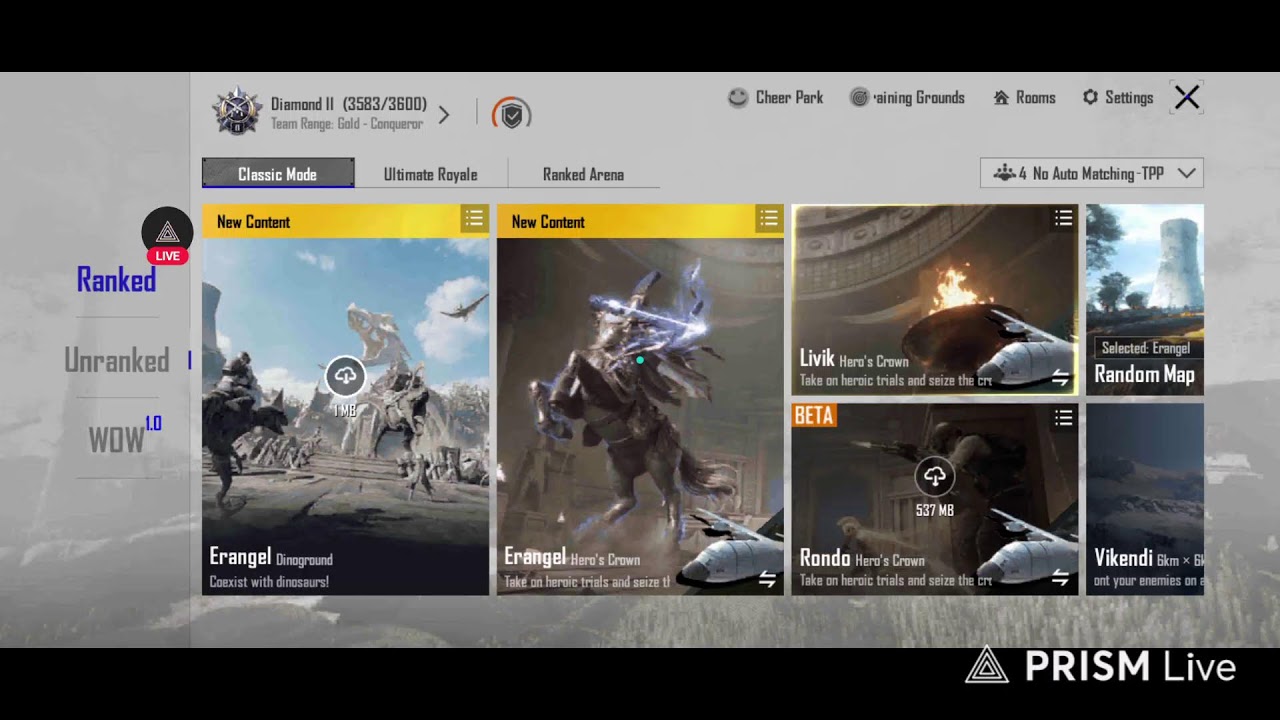The image size is (1280, 720).
Task: Click the PRISM Live badge icon
Action: pos(167,236)
